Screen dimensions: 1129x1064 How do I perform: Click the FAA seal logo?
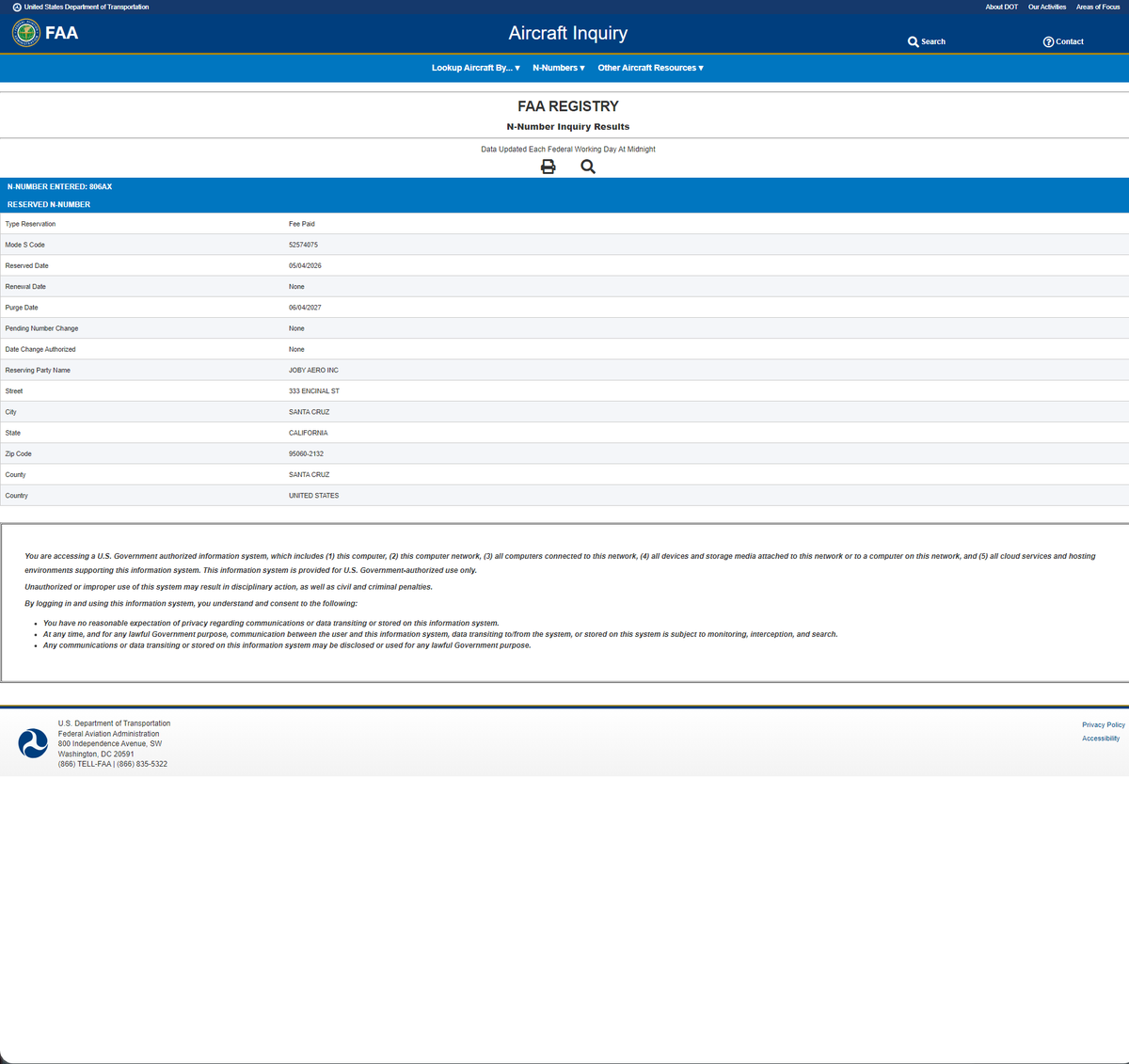[x=26, y=33]
